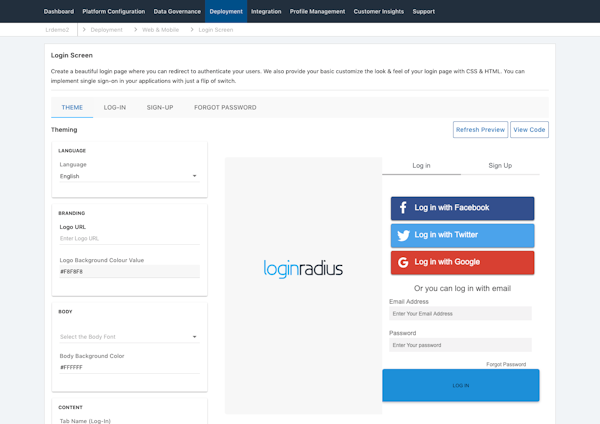600x424 pixels.
Task: Click Log in with Twitter button
Action: tap(462, 235)
